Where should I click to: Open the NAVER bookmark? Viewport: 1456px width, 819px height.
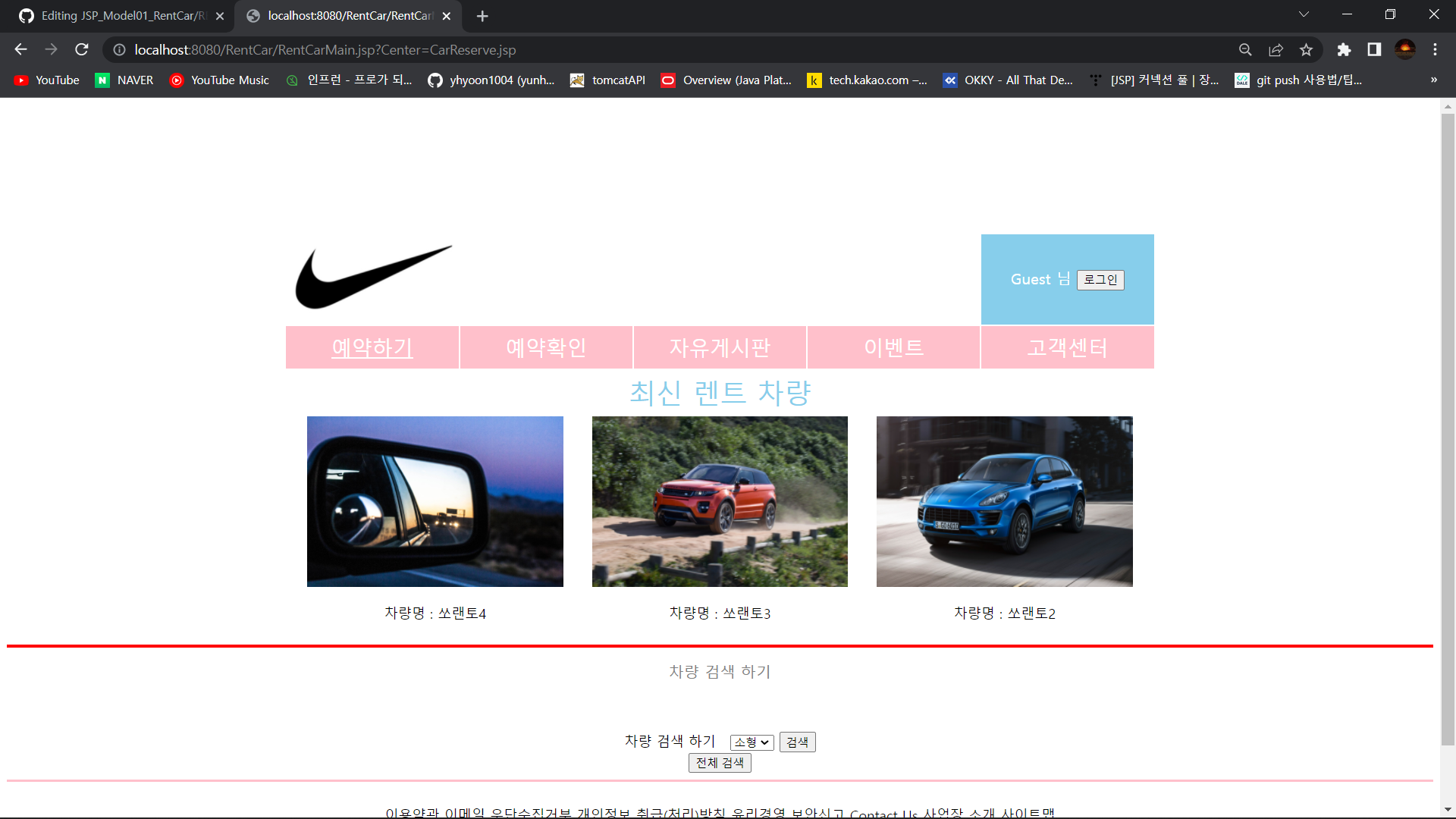click(x=124, y=80)
